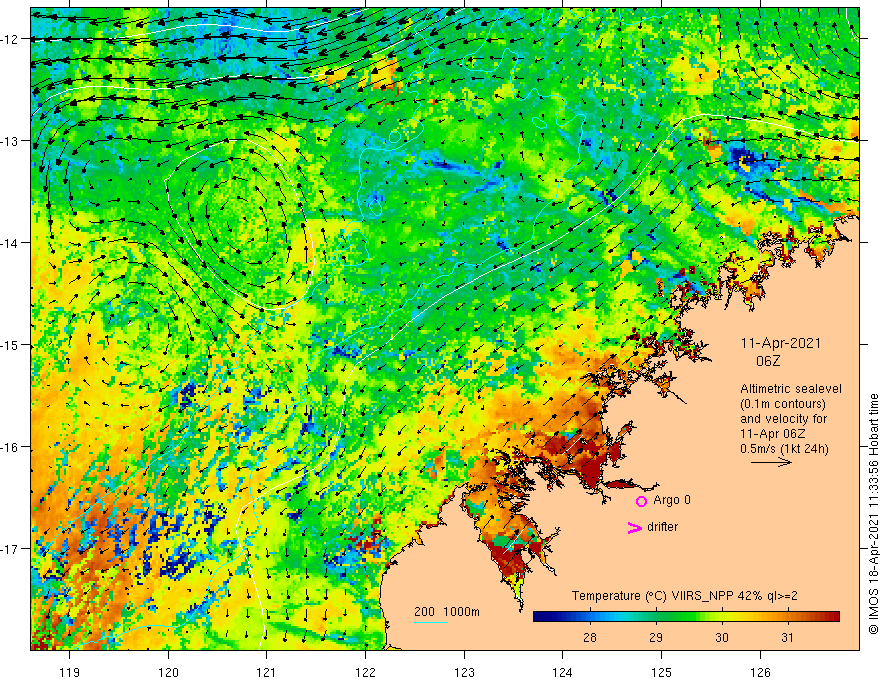880x680 pixels.
Task: Click the 0.5m/s velocity scale arrow
Action: tap(771, 462)
